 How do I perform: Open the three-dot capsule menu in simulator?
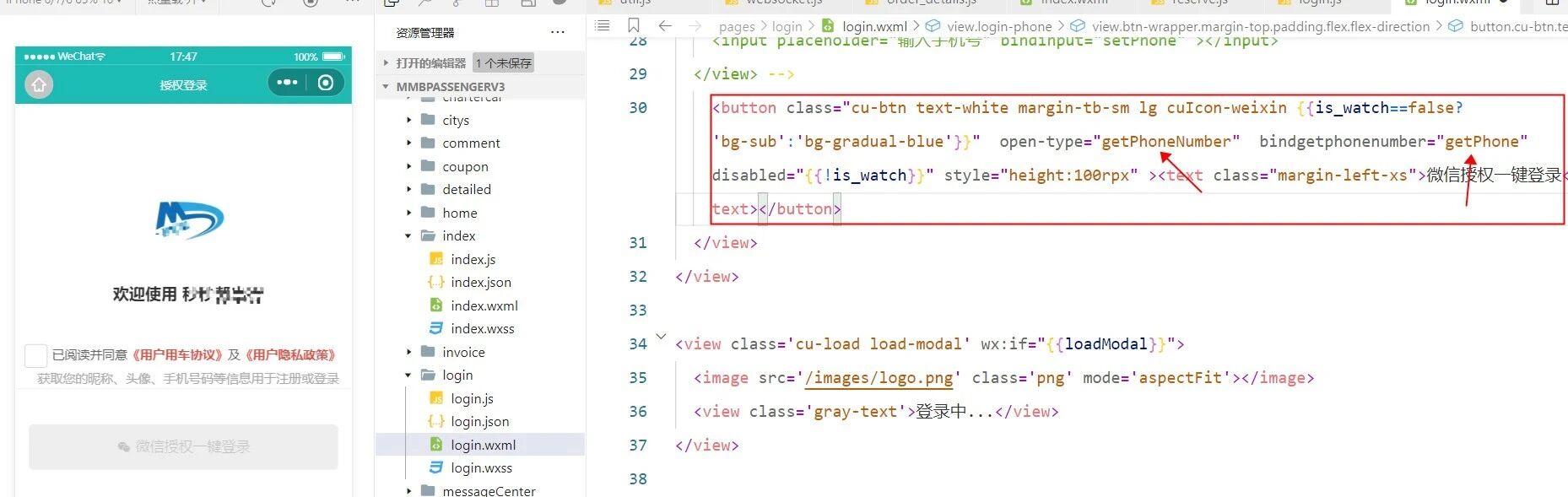[287, 83]
